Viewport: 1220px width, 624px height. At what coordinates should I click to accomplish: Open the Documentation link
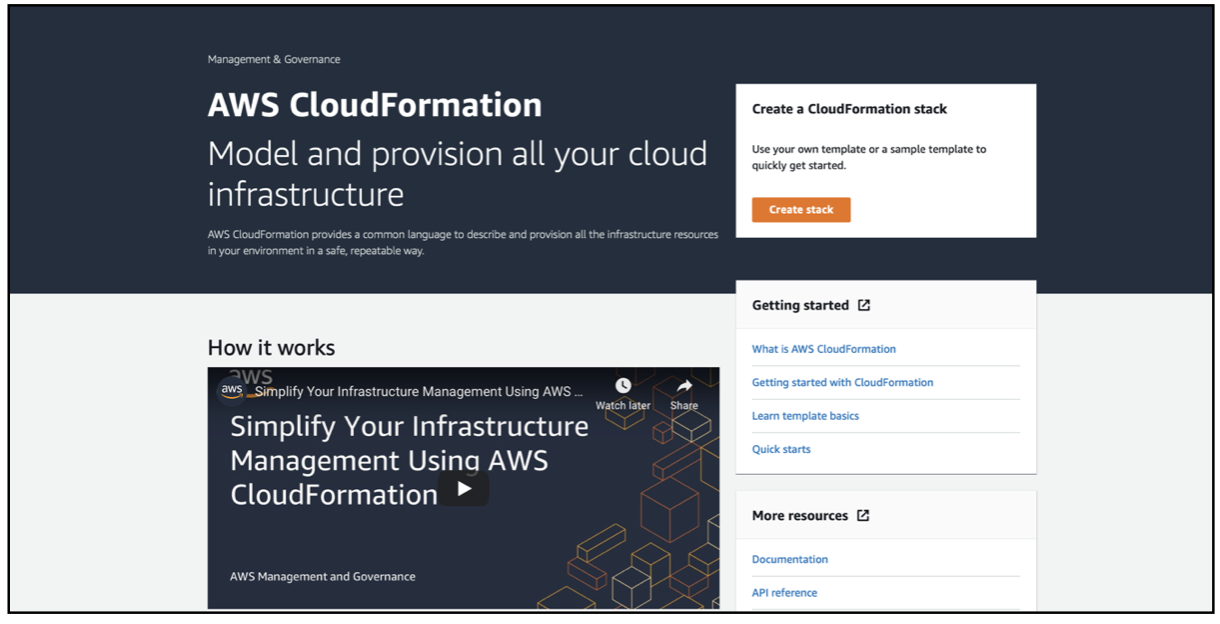coord(790,559)
